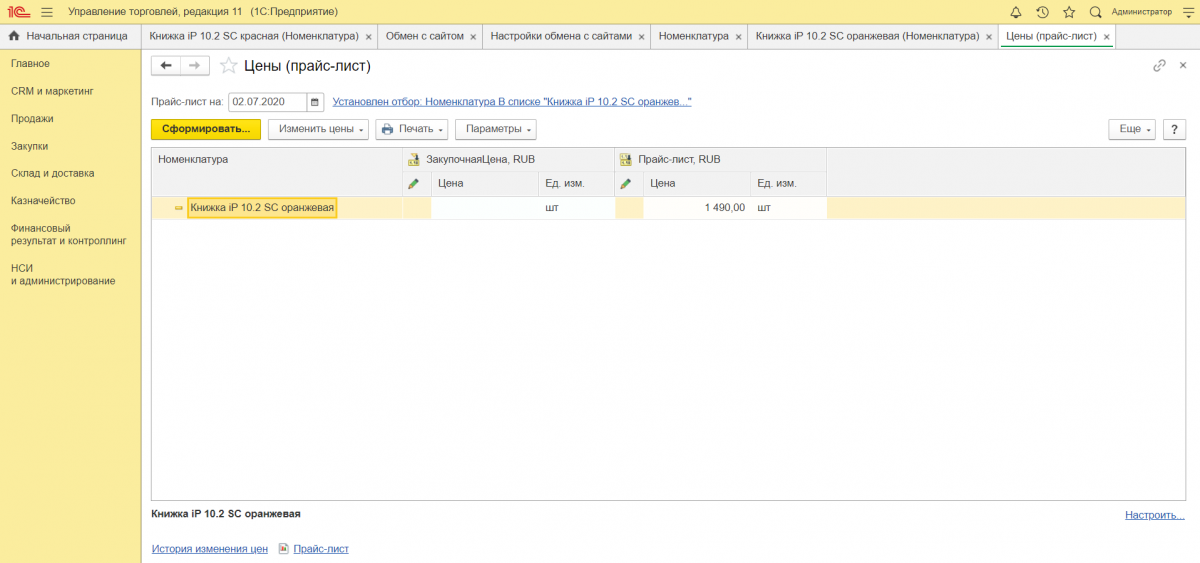This screenshot has height=563, width=1200.
Task: Open the 1C main menu hamburger icon
Action: [x=46, y=12]
